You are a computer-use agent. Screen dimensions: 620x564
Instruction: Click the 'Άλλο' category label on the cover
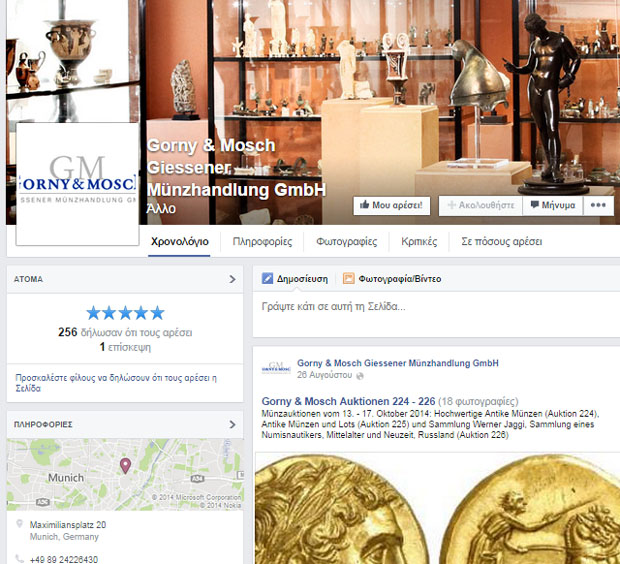click(161, 208)
